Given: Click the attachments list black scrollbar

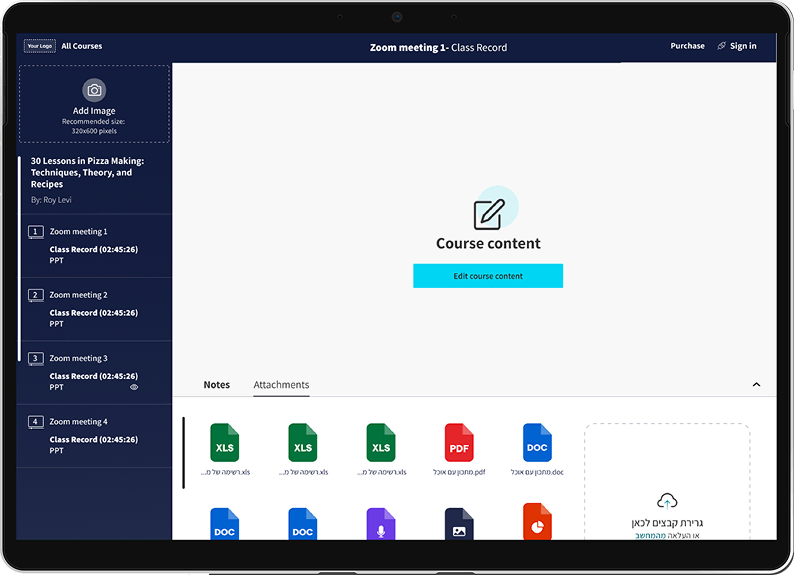Looking at the screenshot, I should tap(183, 453).
